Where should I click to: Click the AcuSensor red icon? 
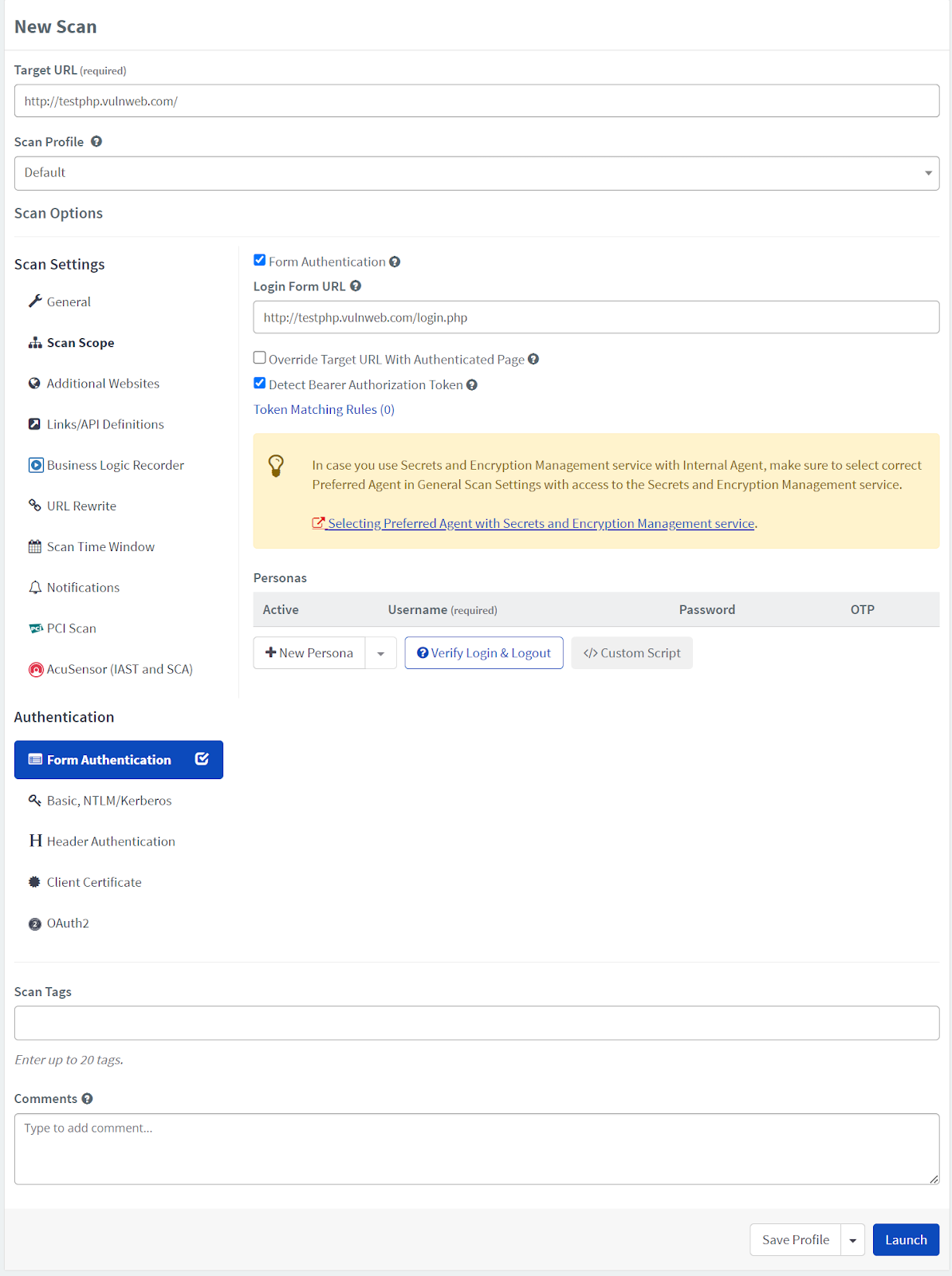coord(36,669)
